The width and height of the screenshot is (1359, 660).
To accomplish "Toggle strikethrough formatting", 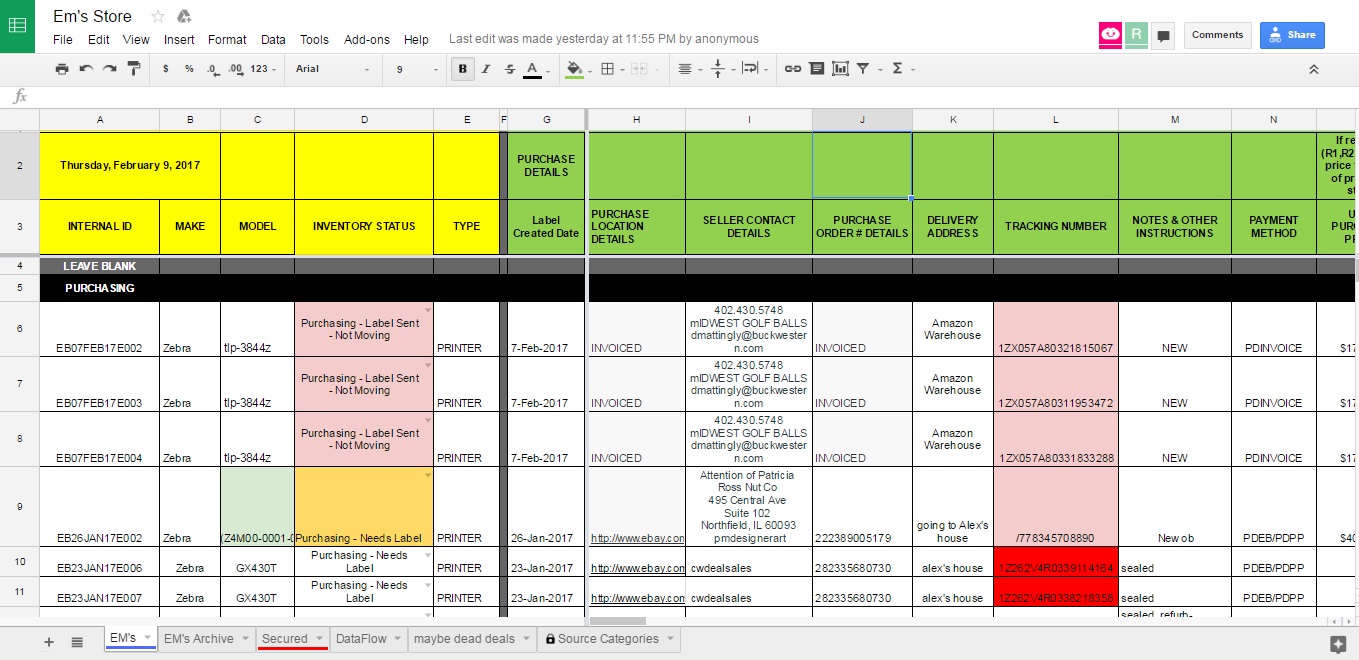I will pyautogui.click(x=510, y=69).
